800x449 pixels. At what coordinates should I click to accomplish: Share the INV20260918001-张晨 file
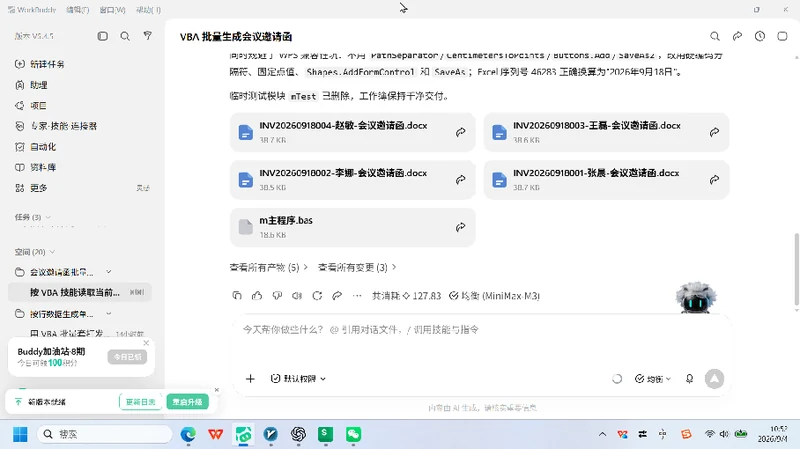(714, 180)
